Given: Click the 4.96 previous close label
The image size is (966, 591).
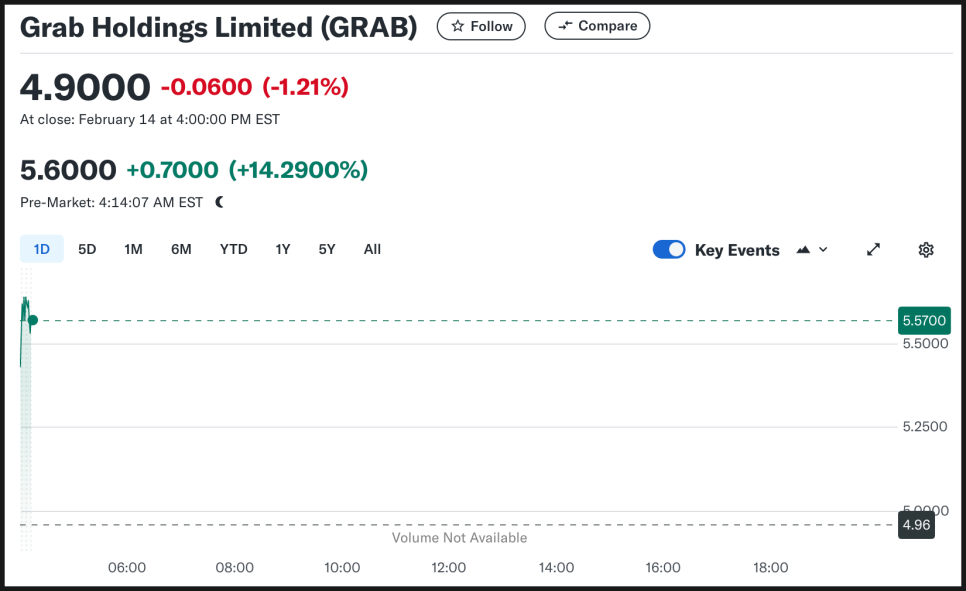Looking at the screenshot, I should (916, 525).
